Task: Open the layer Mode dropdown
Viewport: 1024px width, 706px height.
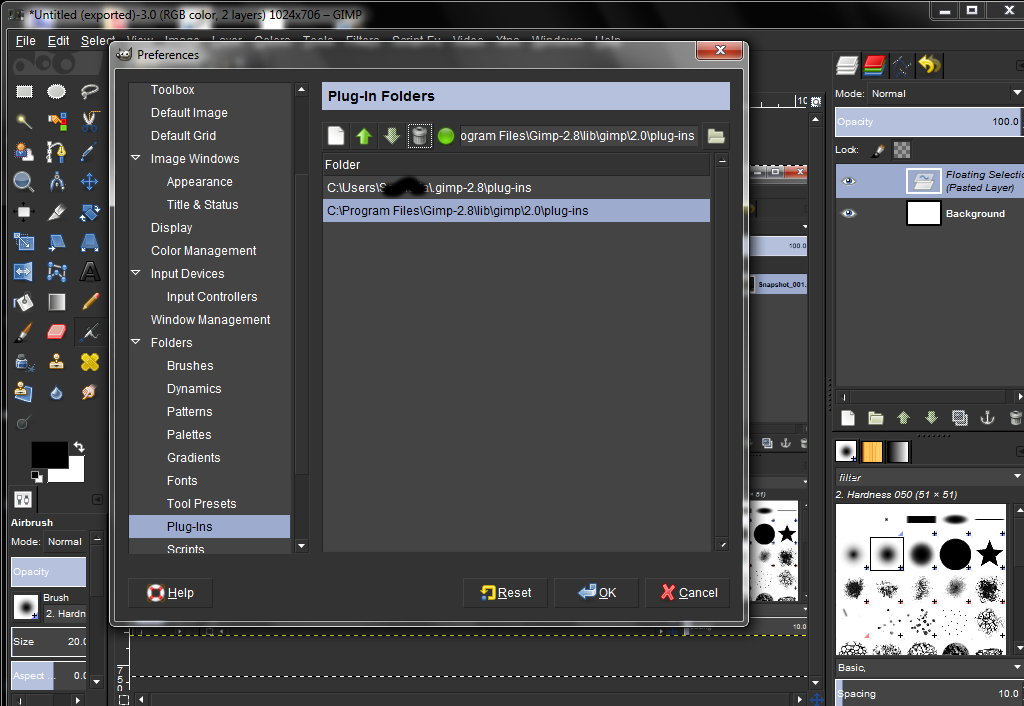Action: coord(945,93)
